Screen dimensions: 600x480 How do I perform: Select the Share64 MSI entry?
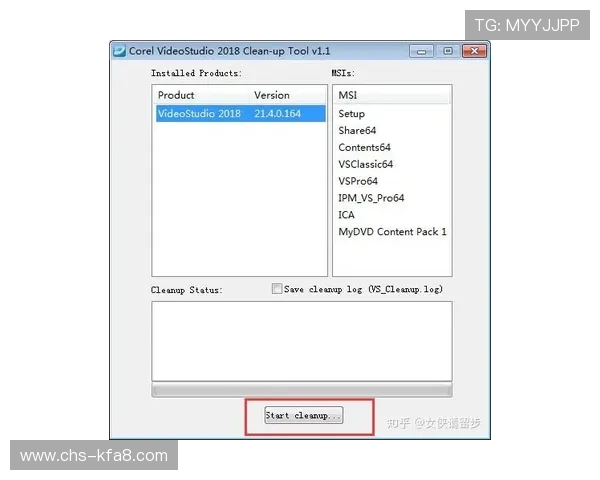357,131
